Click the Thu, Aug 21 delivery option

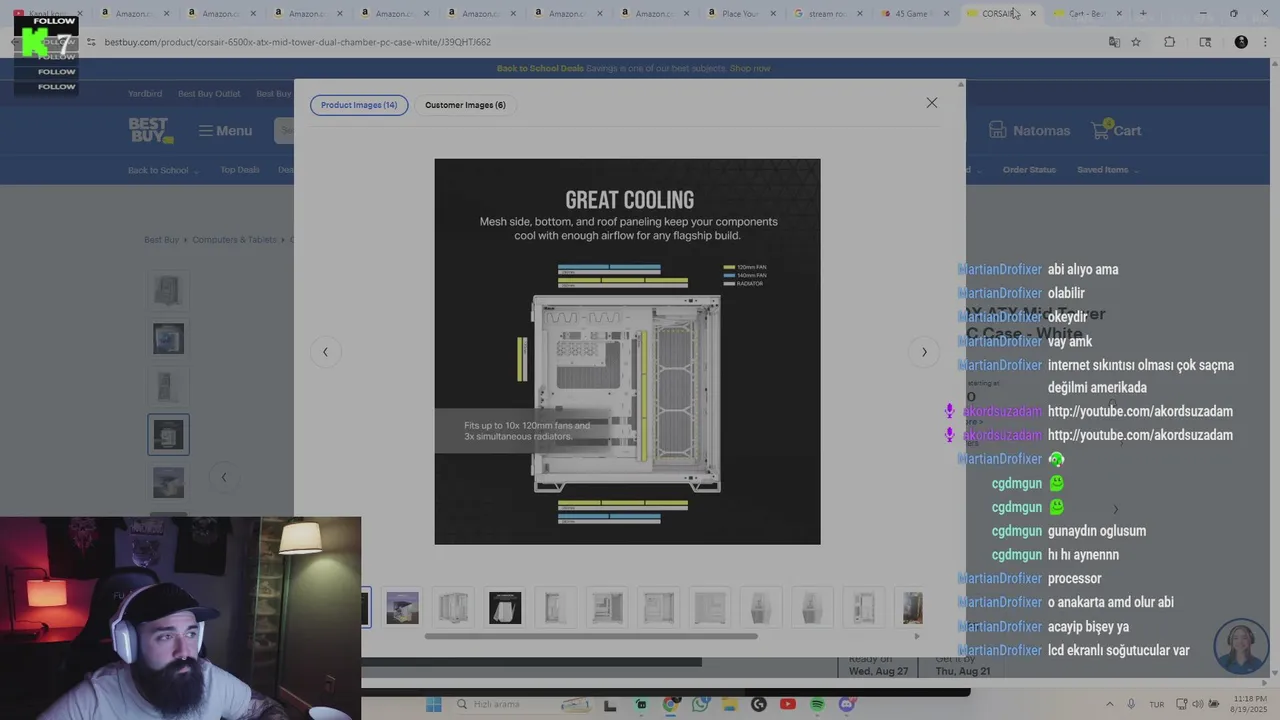click(x=962, y=666)
